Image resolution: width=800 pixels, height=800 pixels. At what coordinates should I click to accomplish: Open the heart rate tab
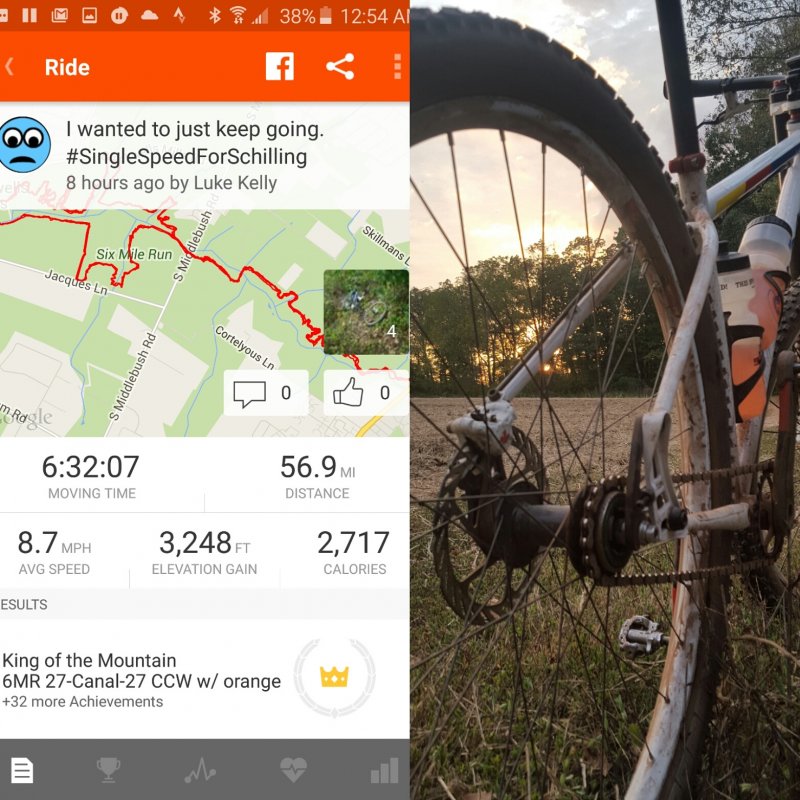(293, 770)
